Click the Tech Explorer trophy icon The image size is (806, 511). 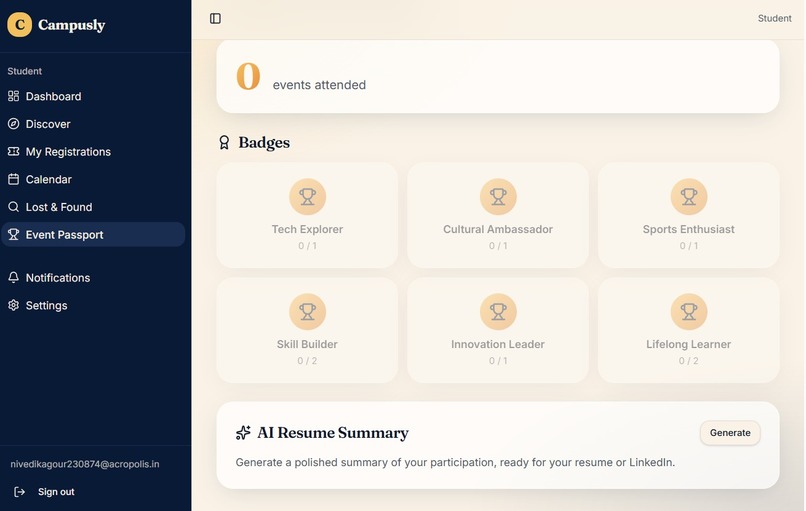coord(307,196)
